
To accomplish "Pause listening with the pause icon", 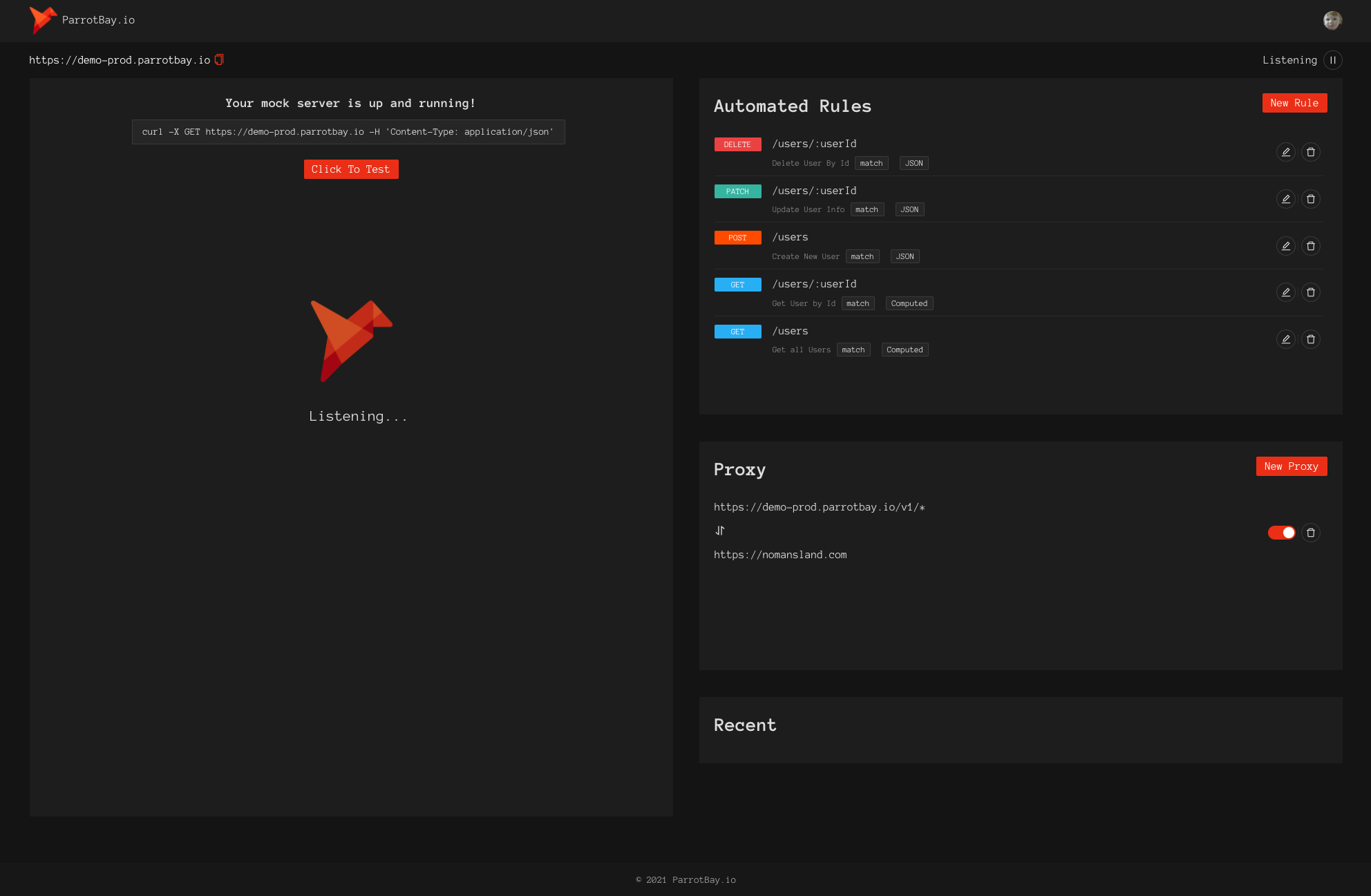I will 1332,60.
